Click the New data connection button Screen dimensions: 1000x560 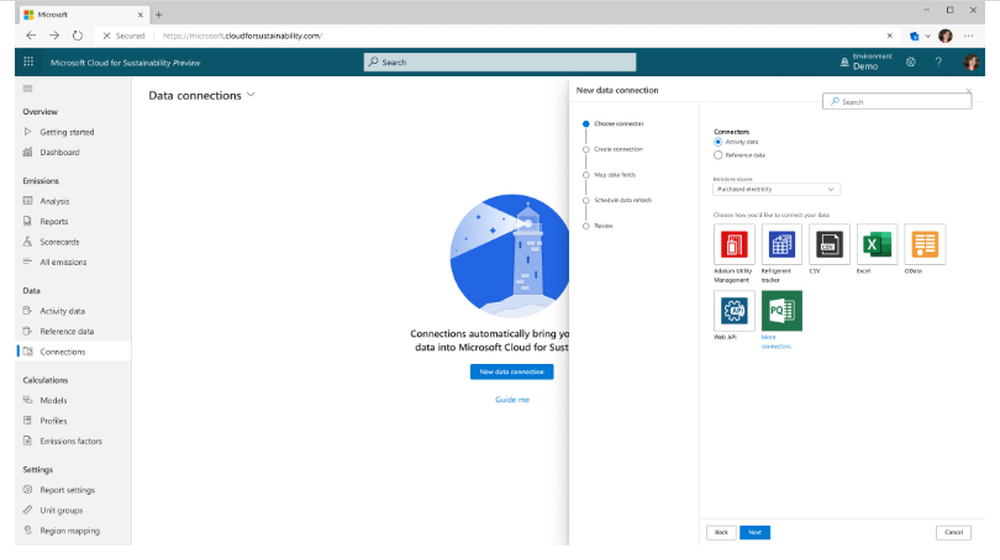(511, 372)
